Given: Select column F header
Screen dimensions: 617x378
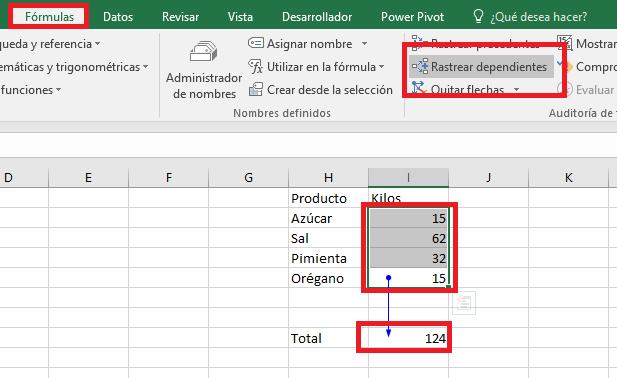Looking at the screenshot, I should pyautogui.click(x=168, y=178).
